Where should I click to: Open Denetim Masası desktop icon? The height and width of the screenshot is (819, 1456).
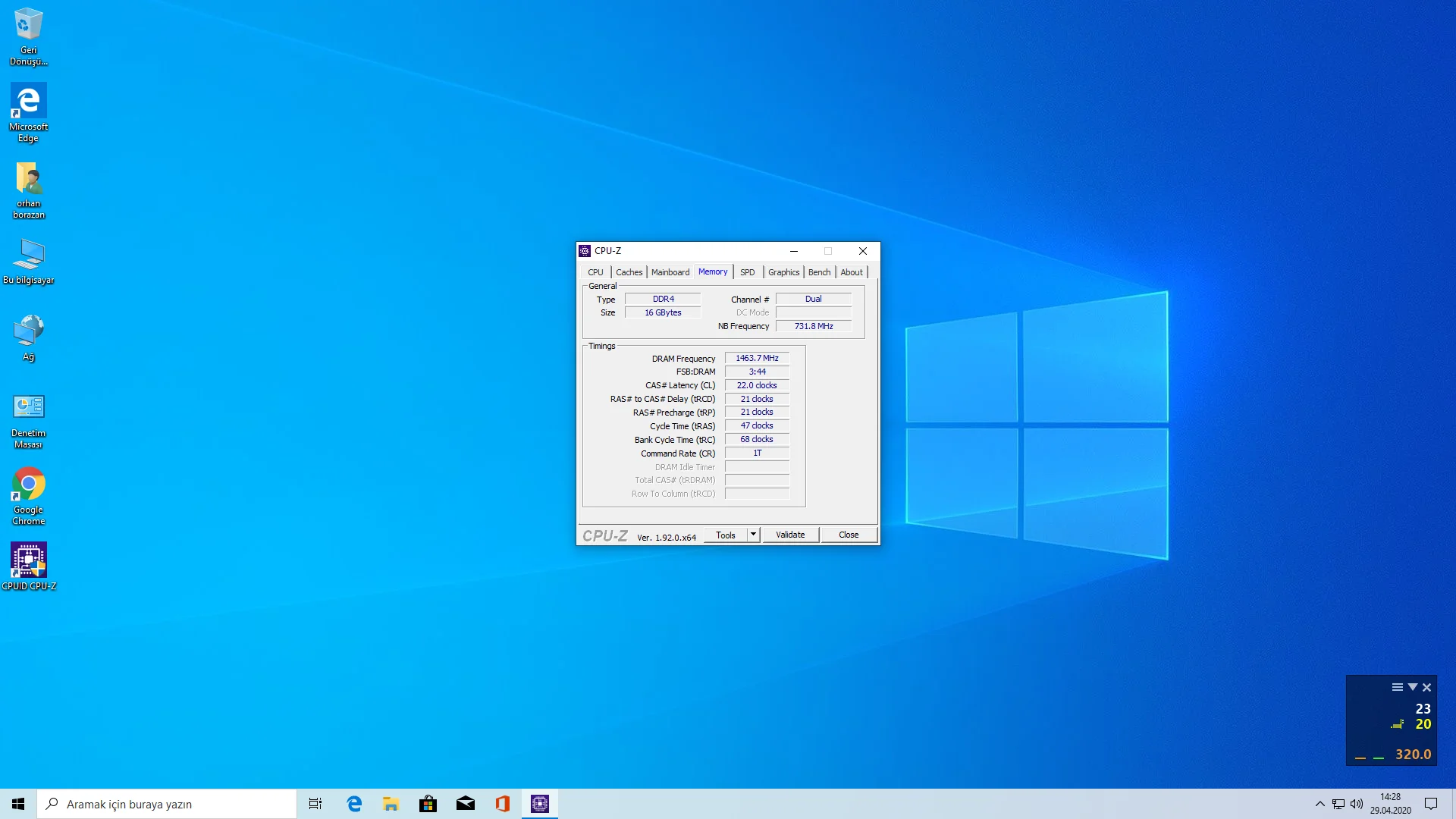28,409
